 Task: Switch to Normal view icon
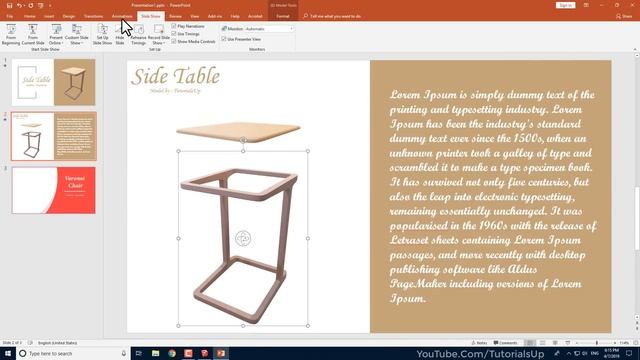[530, 343]
